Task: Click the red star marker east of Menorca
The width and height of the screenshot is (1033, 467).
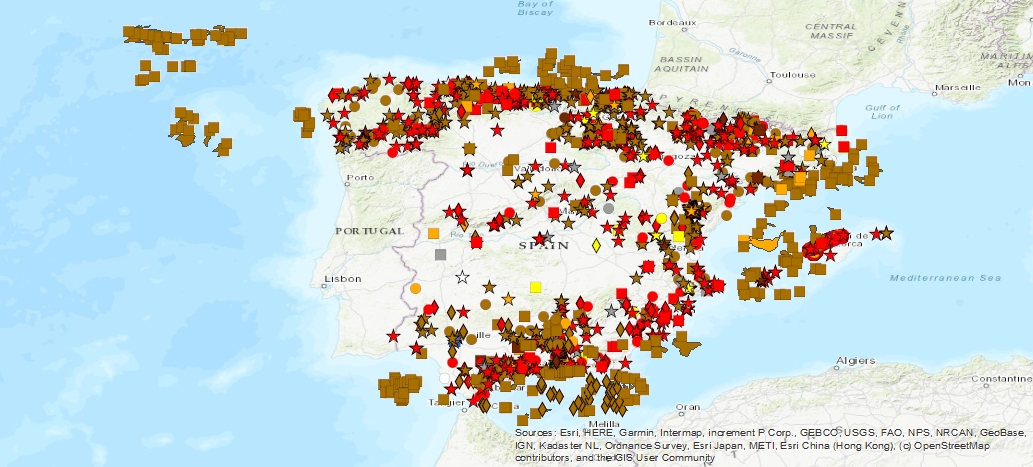Action: pos(875,233)
